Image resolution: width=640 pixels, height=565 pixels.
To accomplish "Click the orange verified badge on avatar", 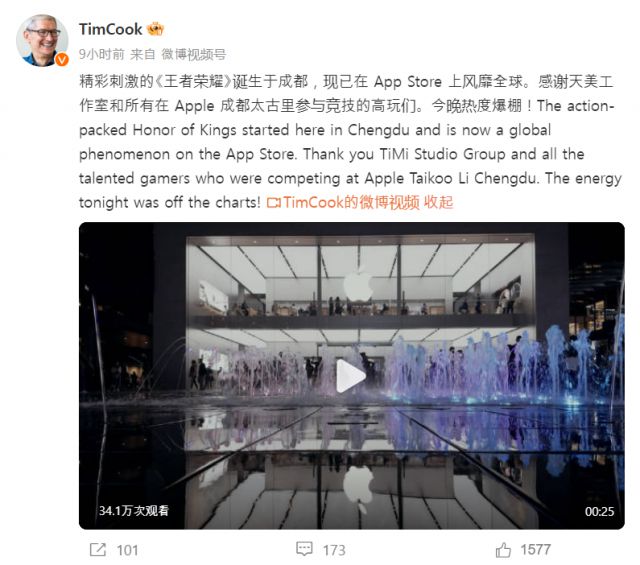I will point(62,60).
